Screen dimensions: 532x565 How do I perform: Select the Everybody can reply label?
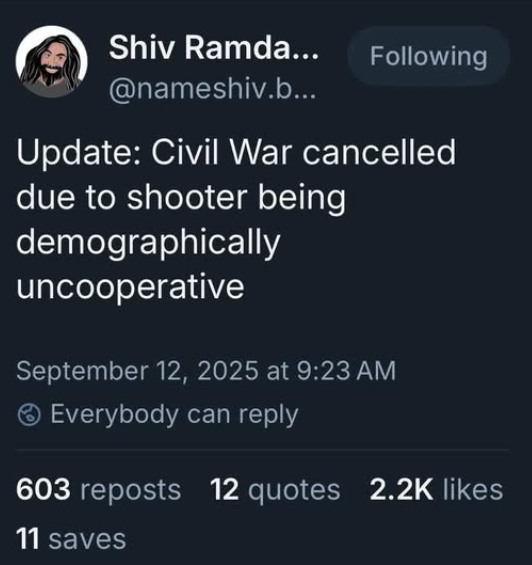[174, 415]
